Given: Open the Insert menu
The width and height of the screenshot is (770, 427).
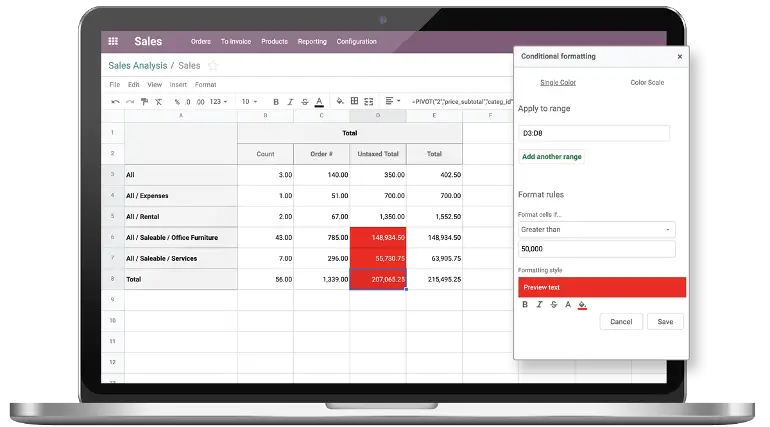Looking at the screenshot, I should click(178, 84).
